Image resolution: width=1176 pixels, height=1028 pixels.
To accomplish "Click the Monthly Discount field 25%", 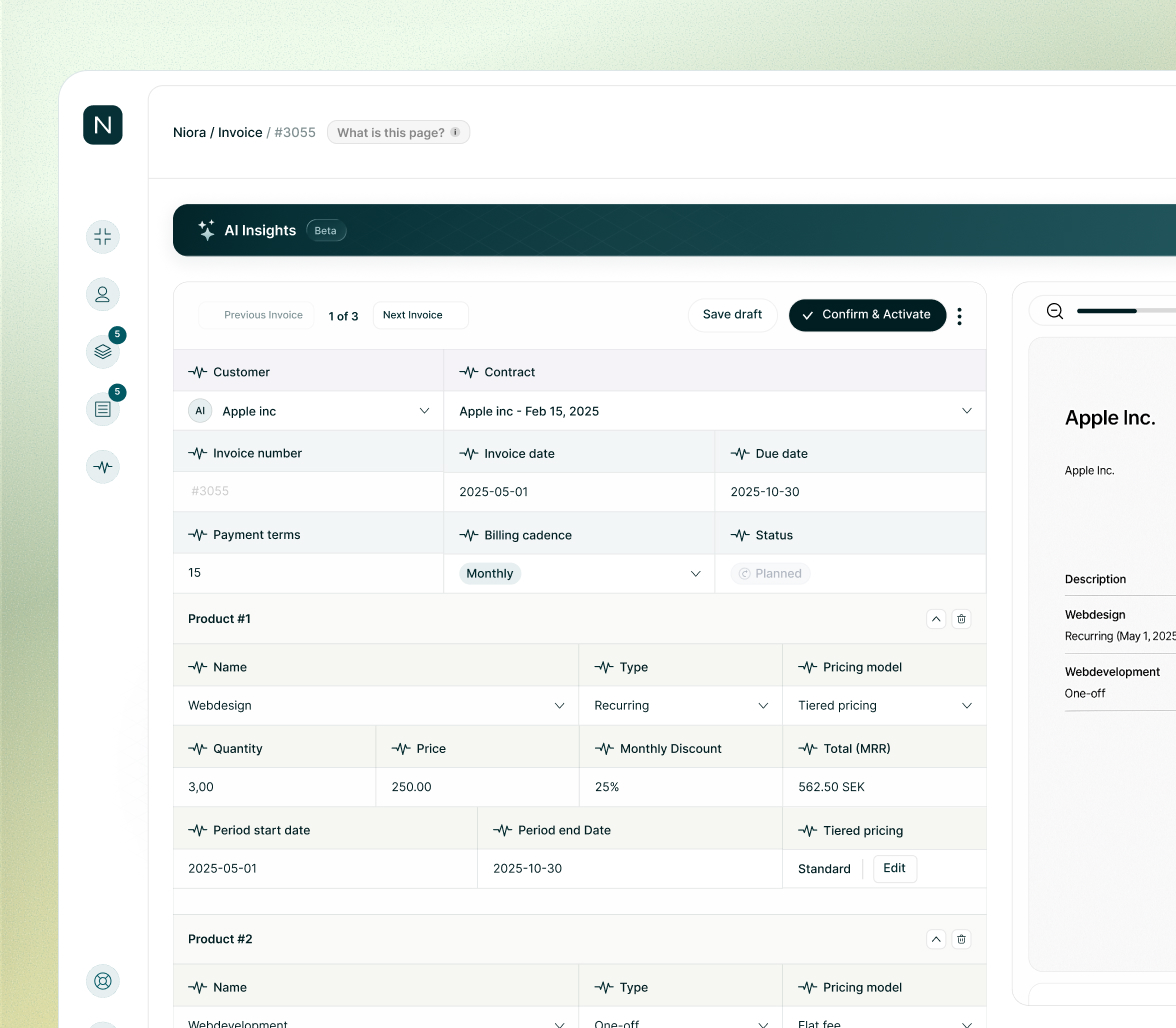I will tap(680, 787).
